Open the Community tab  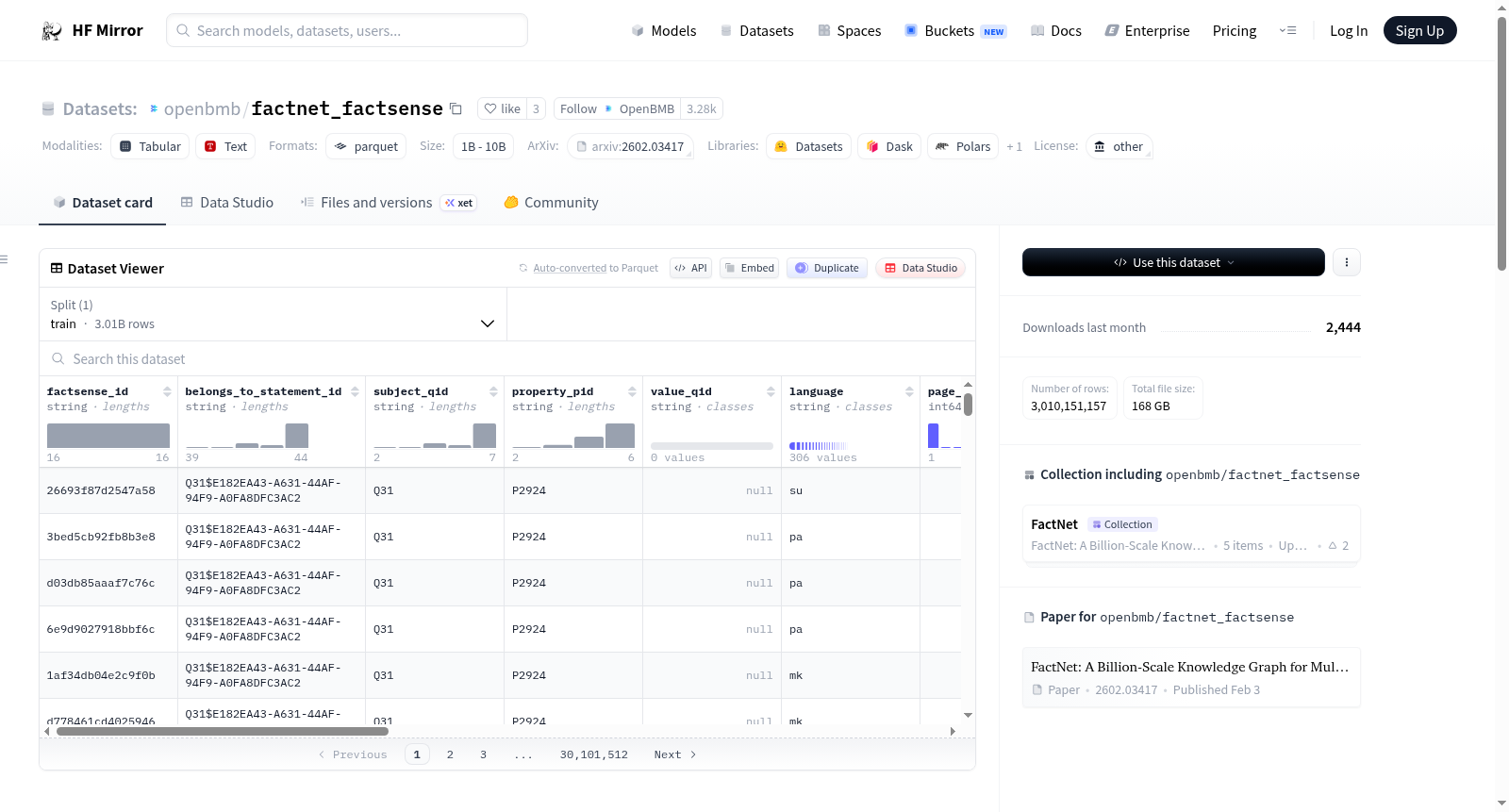click(552, 203)
